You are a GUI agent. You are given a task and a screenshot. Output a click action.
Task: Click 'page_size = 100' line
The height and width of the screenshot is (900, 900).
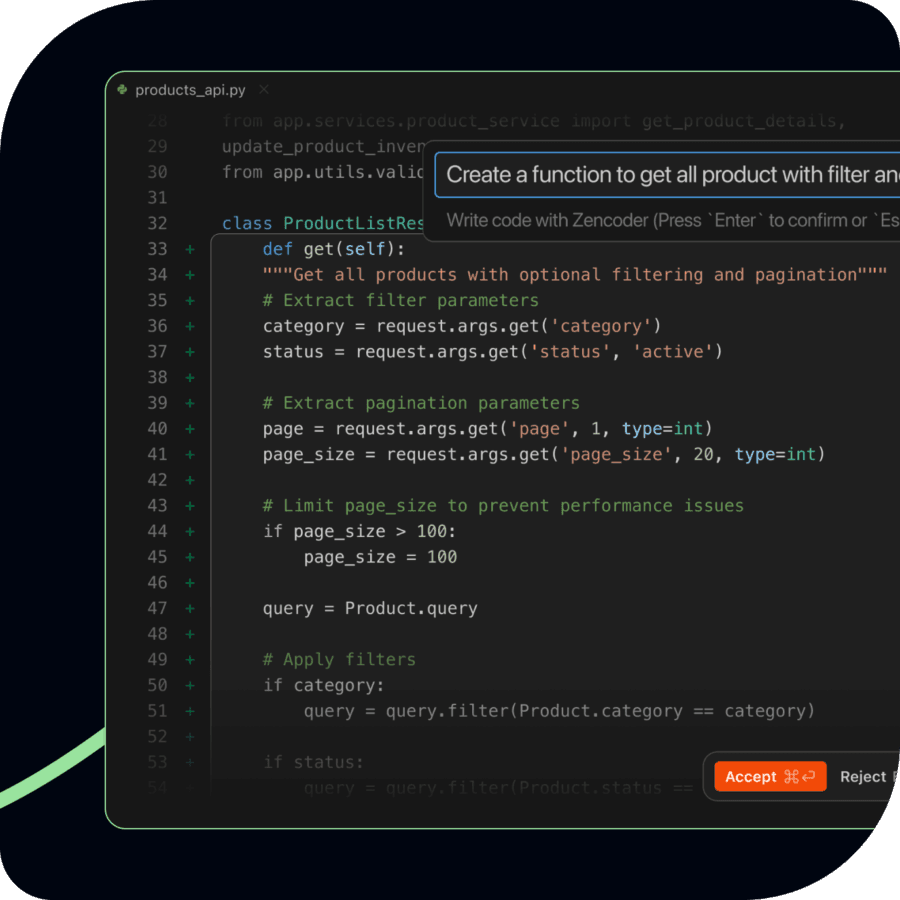[380, 557]
